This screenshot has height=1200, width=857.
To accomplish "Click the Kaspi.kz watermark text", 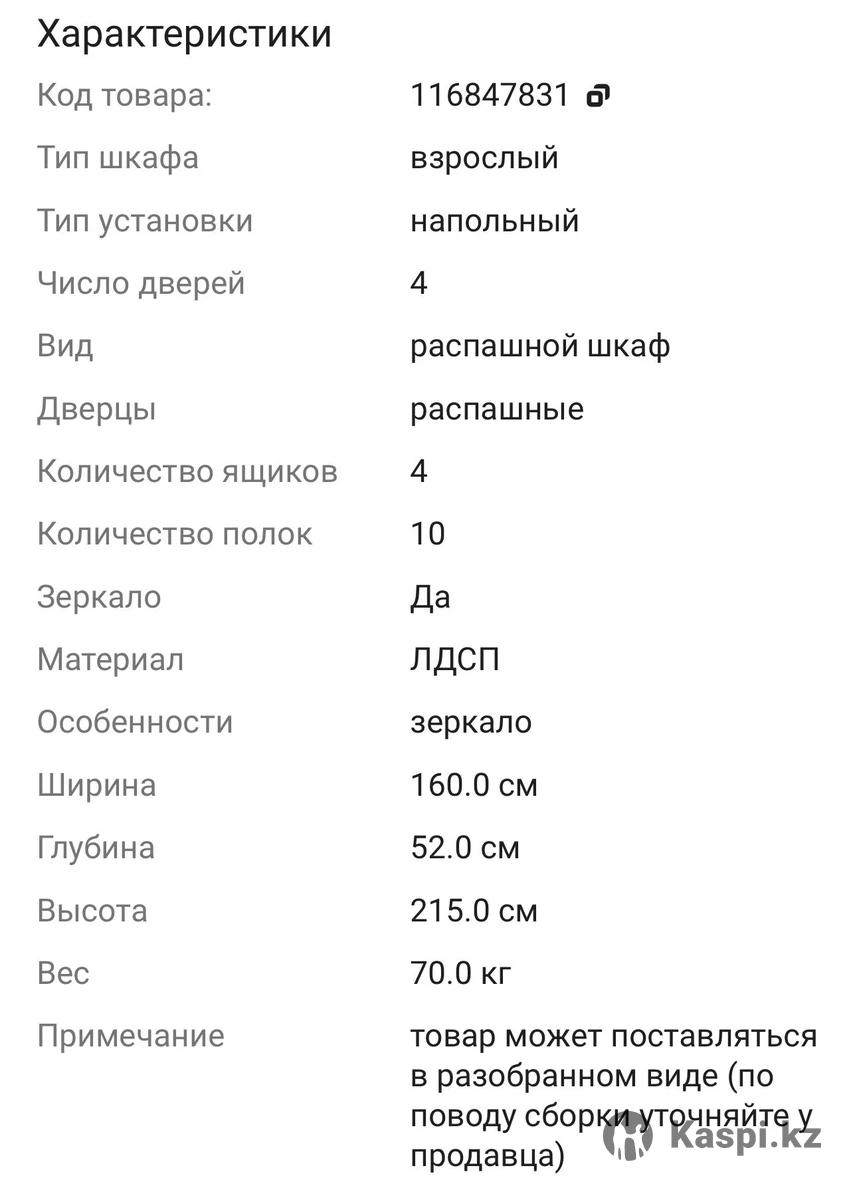I will (x=746, y=1137).
